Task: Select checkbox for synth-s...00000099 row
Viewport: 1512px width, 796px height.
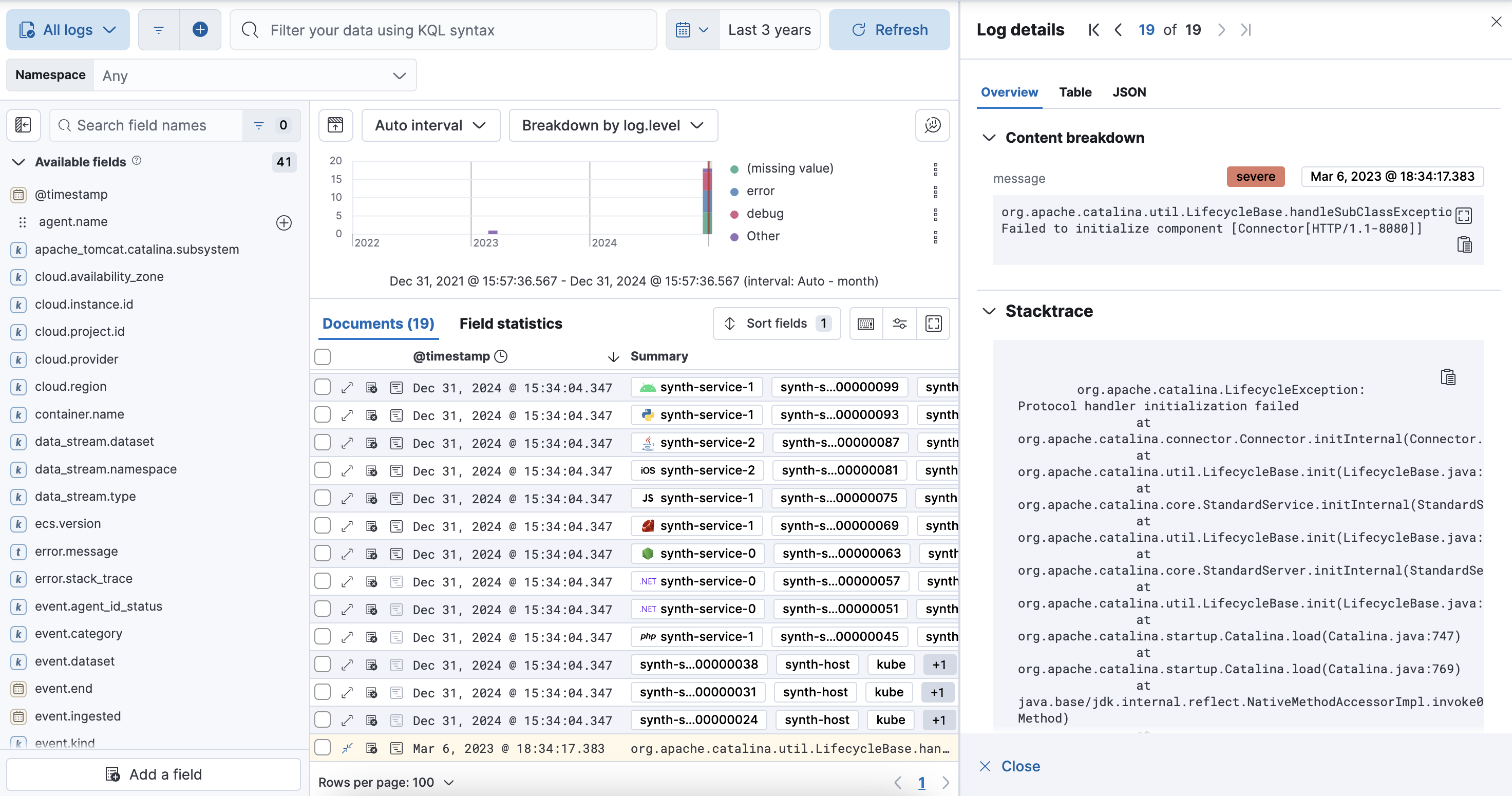Action: (x=322, y=387)
